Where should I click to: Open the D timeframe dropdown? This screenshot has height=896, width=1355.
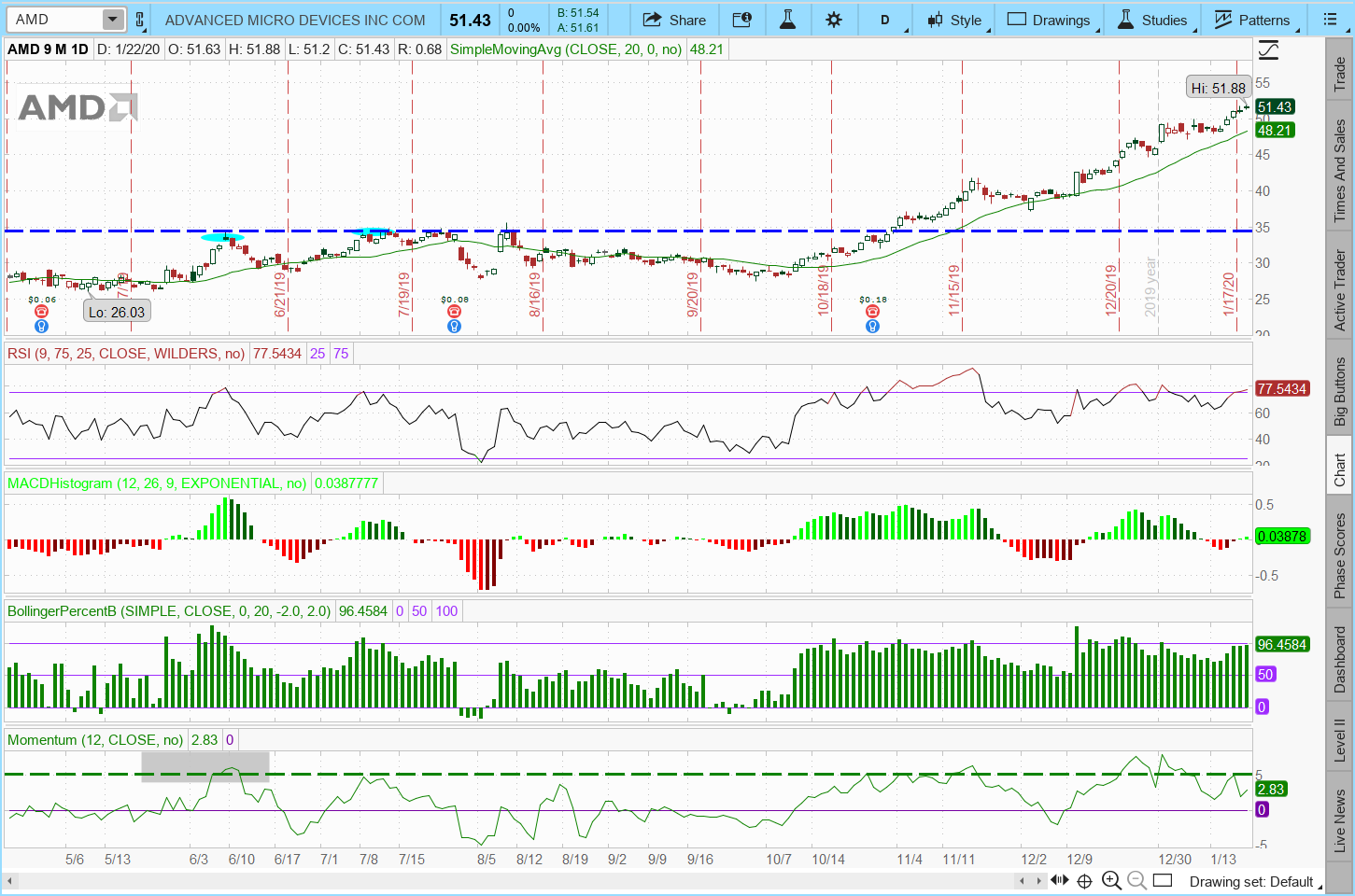[885, 20]
